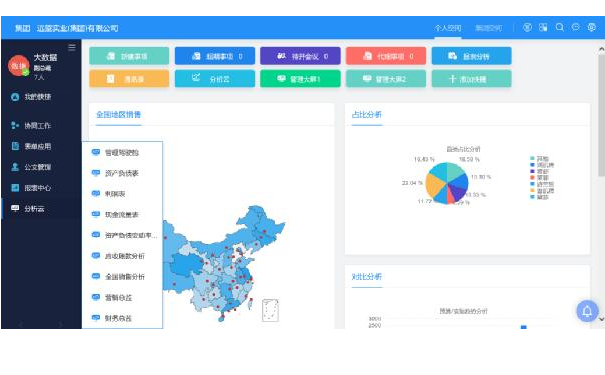The height and width of the screenshot is (375, 605).
Task: Open the 大数据 user avatar
Action: point(19,66)
